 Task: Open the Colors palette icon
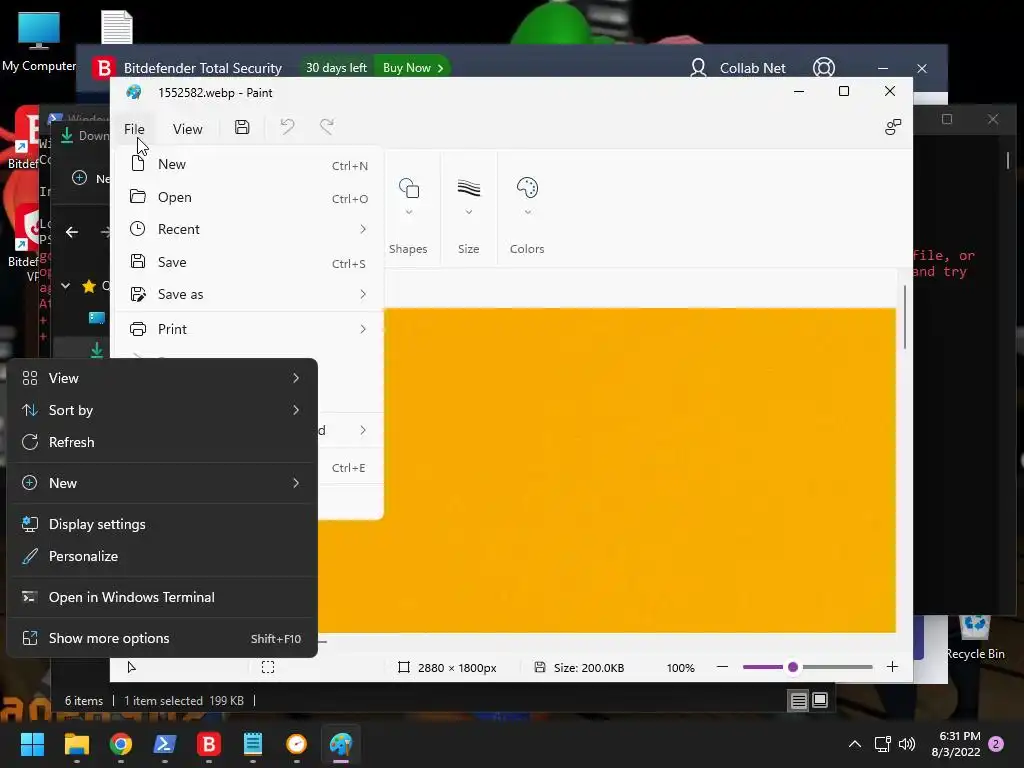tap(527, 188)
